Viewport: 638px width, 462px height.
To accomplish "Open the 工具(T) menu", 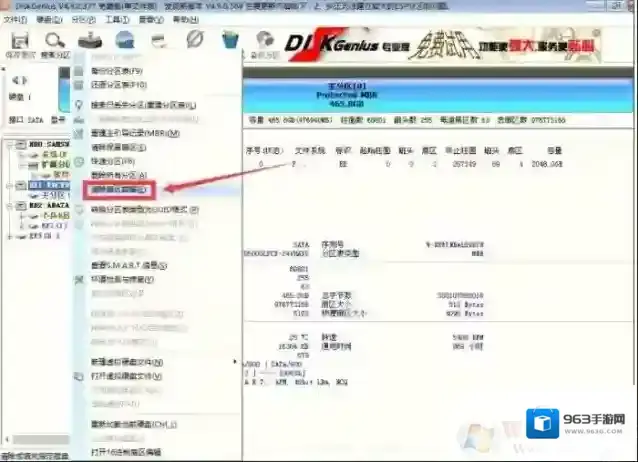I will (117, 19).
